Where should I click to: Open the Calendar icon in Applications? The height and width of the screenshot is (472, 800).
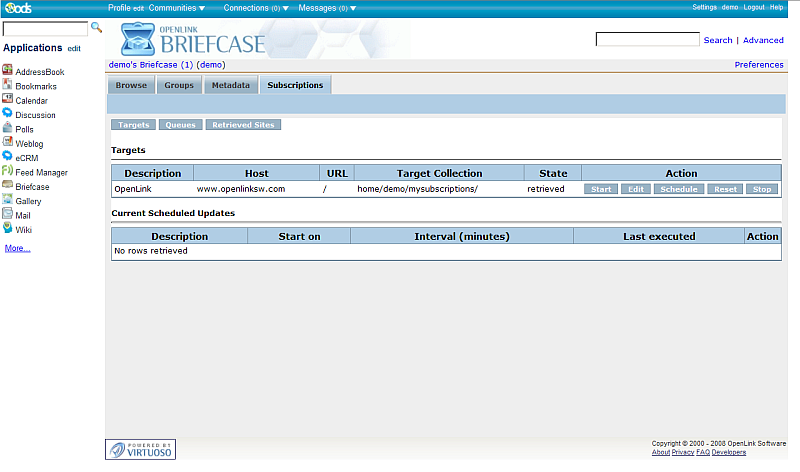pyautogui.click(x=7, y=100)
